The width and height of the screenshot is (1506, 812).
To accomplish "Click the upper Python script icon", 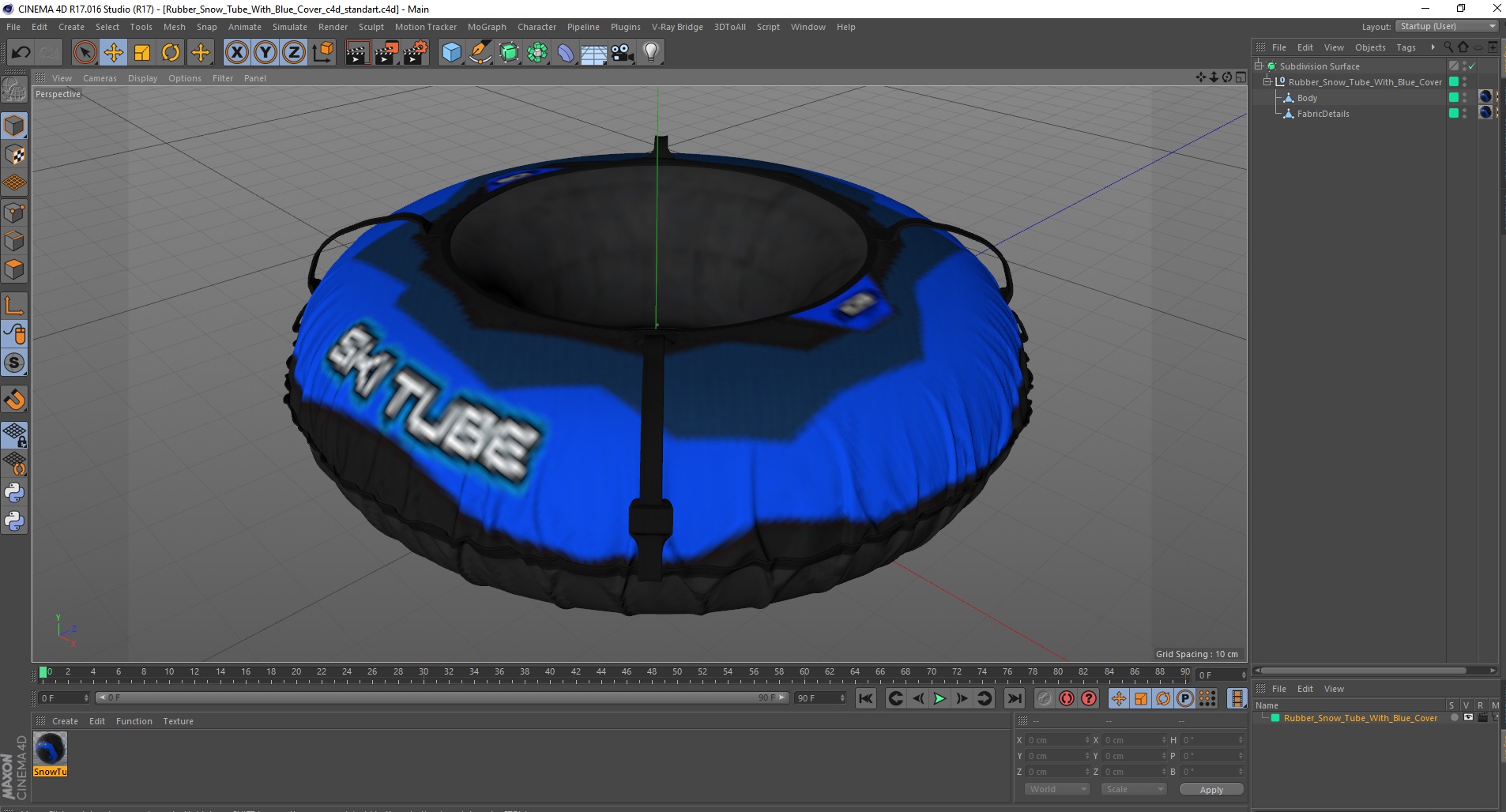I will [14, 493].
